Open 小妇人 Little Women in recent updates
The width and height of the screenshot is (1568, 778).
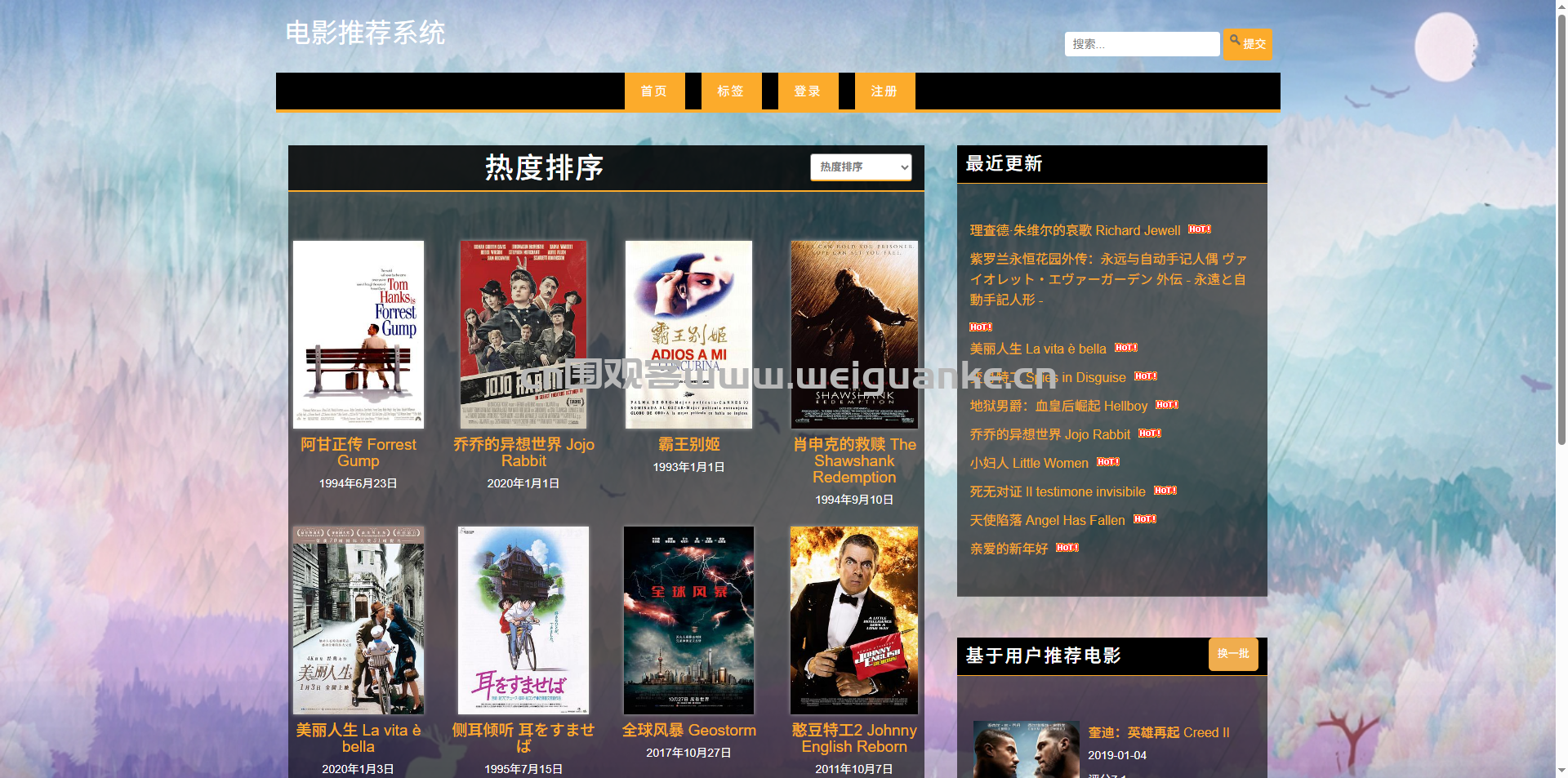pos(1029,463)
